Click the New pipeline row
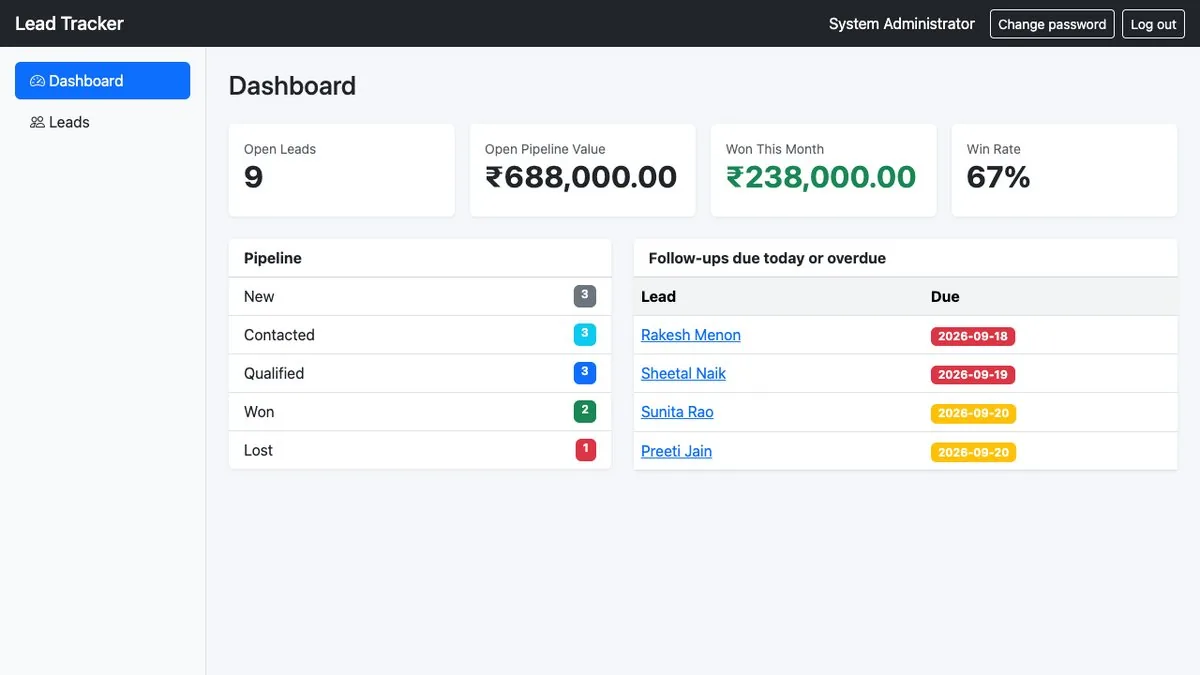Viewport: 1200px width, 675px height. [x=420, y=296]
